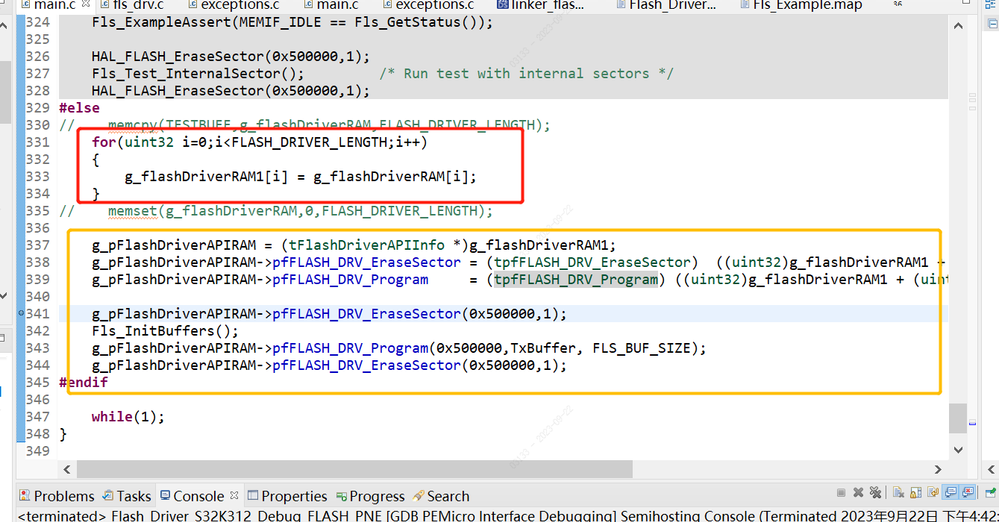Image resolution: width=999 pixels, height=522 pixels.
Task: Click the disabled Terminate button in Console toolbar
Action: [x=841, y=493]
